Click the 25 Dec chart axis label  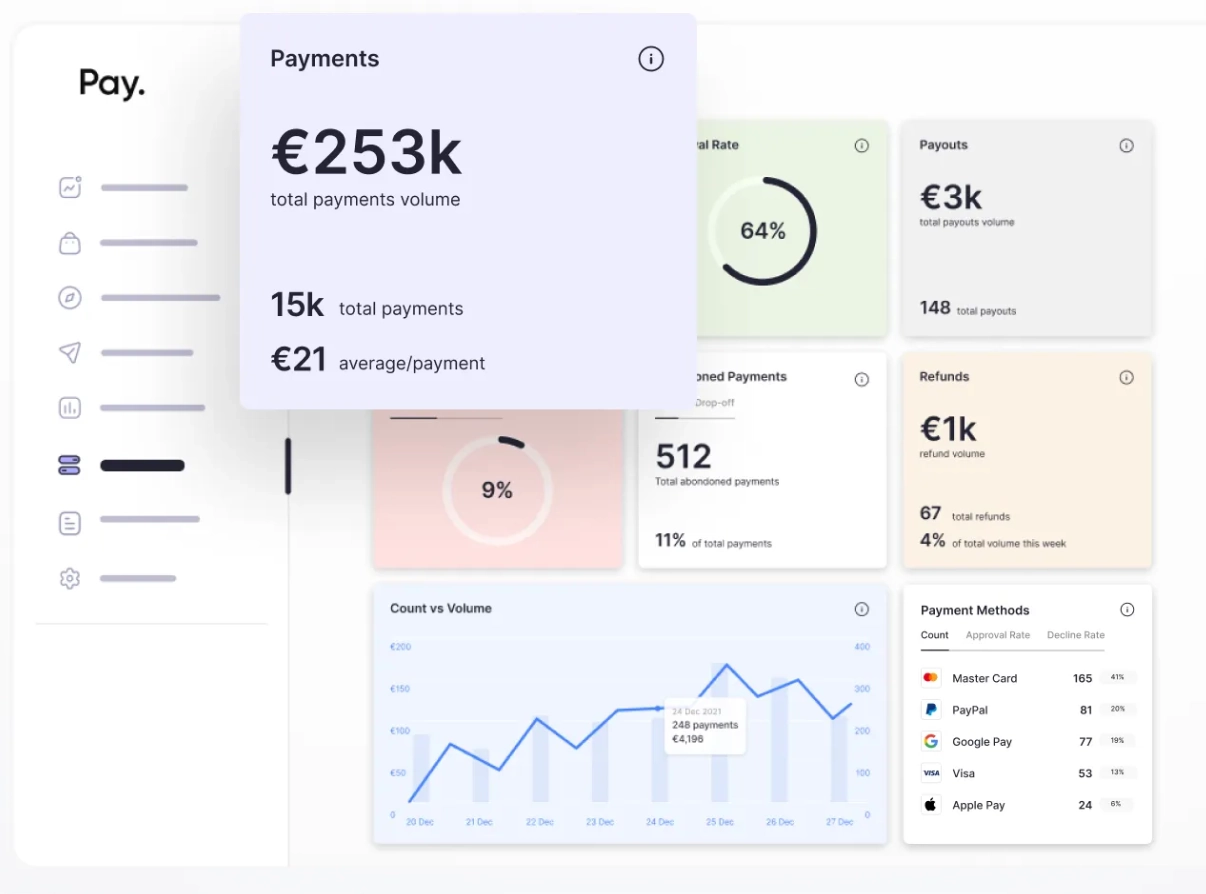(720, 822)
